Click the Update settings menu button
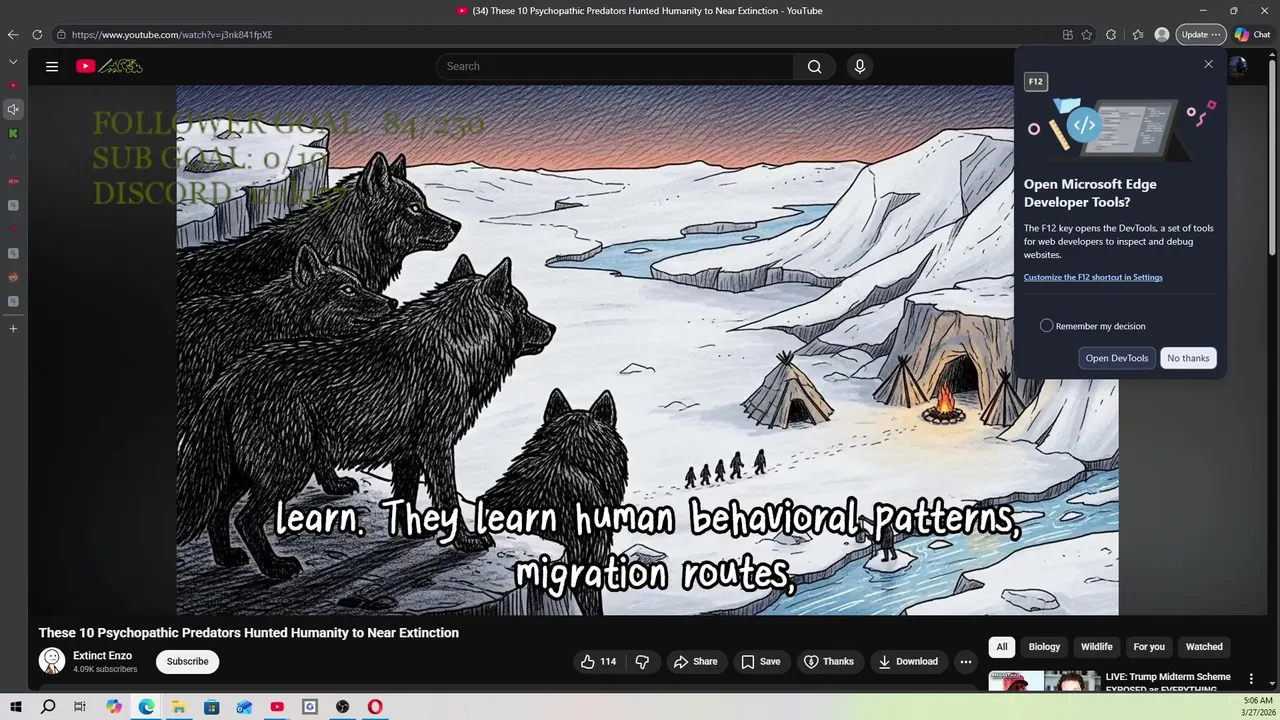This screenshot has width=1280, height=720. tap(1200, 34)
